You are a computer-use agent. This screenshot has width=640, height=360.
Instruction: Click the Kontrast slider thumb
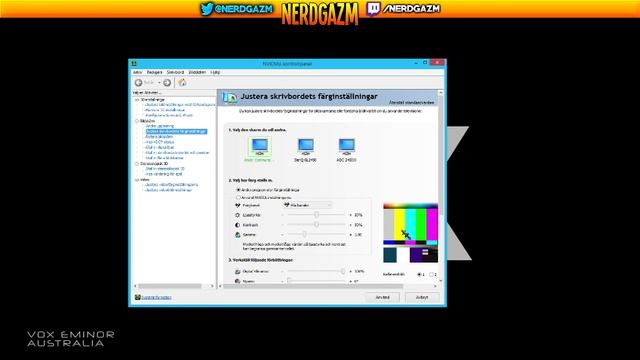316,224
